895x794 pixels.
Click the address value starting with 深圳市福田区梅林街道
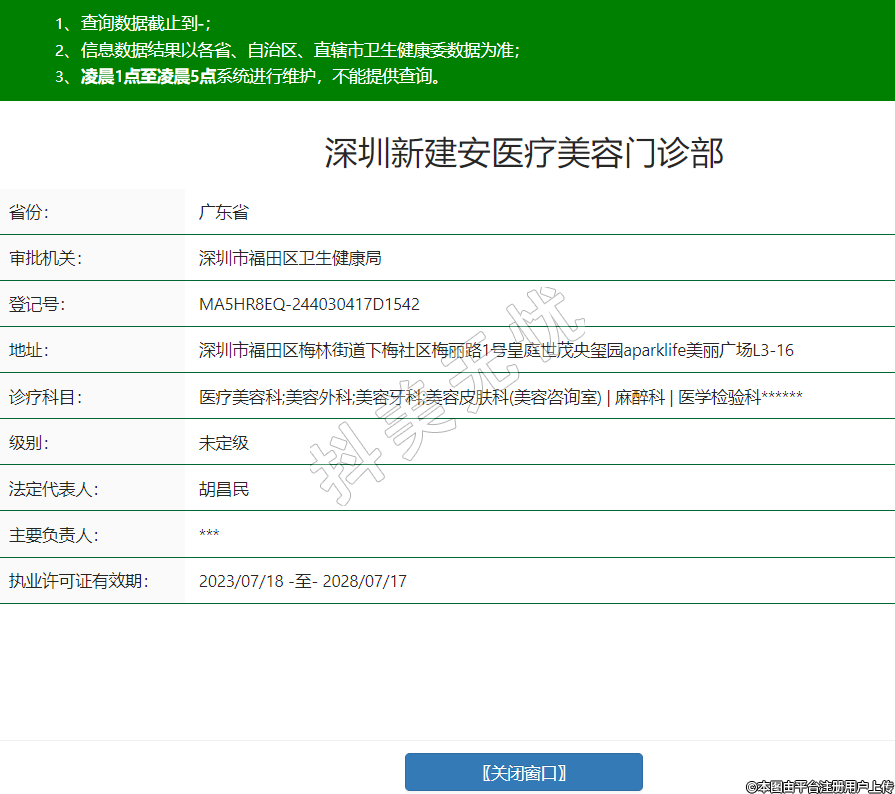coord(496,350)
